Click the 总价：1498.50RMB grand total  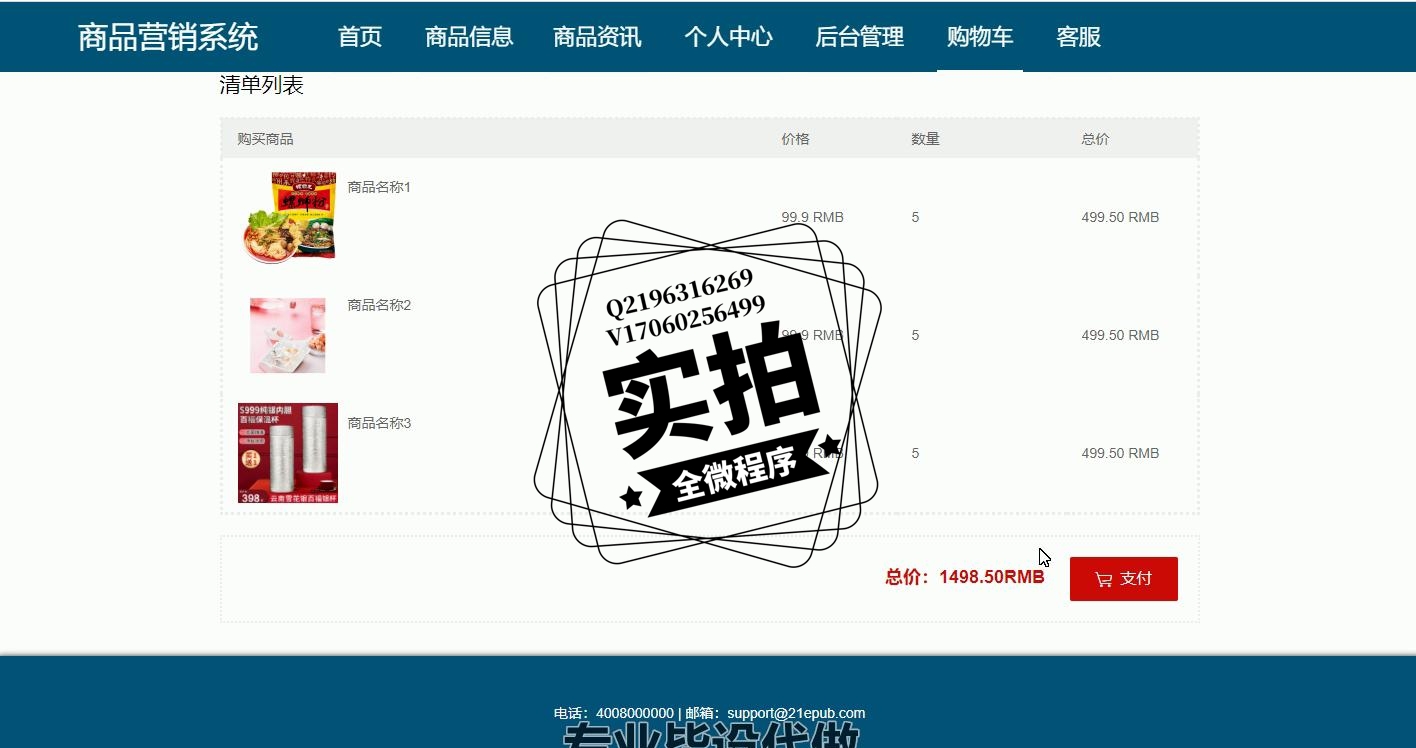[965, 577]
